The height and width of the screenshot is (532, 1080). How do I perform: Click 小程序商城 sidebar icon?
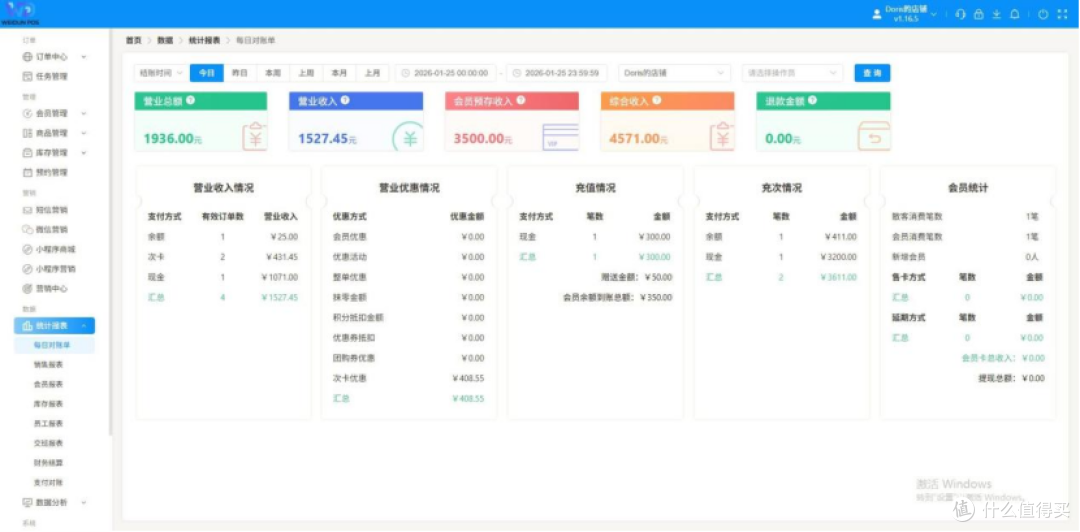coord(28,249)
